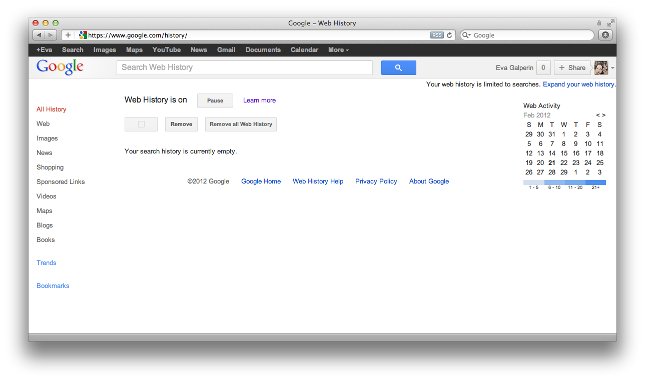
Task: Go back with the browser back arrow
Action: pyautogui.click(x=39, y=35)
